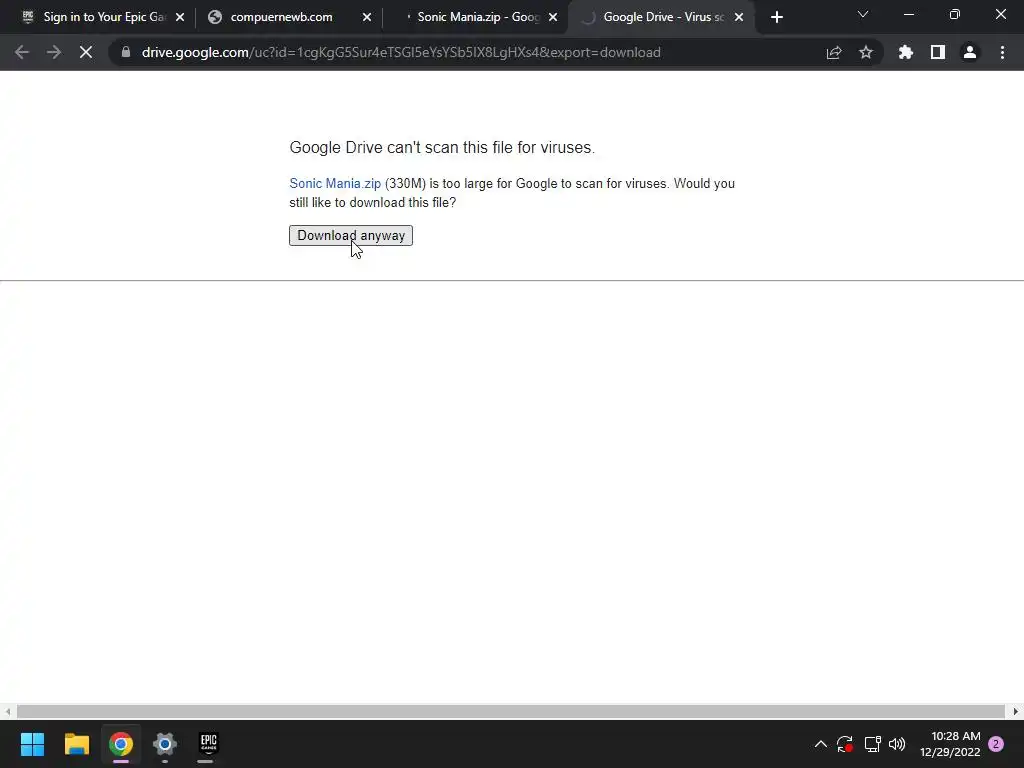Open File Explorer from taskbar
This screenshot has height=768, width=1024.
76,744
